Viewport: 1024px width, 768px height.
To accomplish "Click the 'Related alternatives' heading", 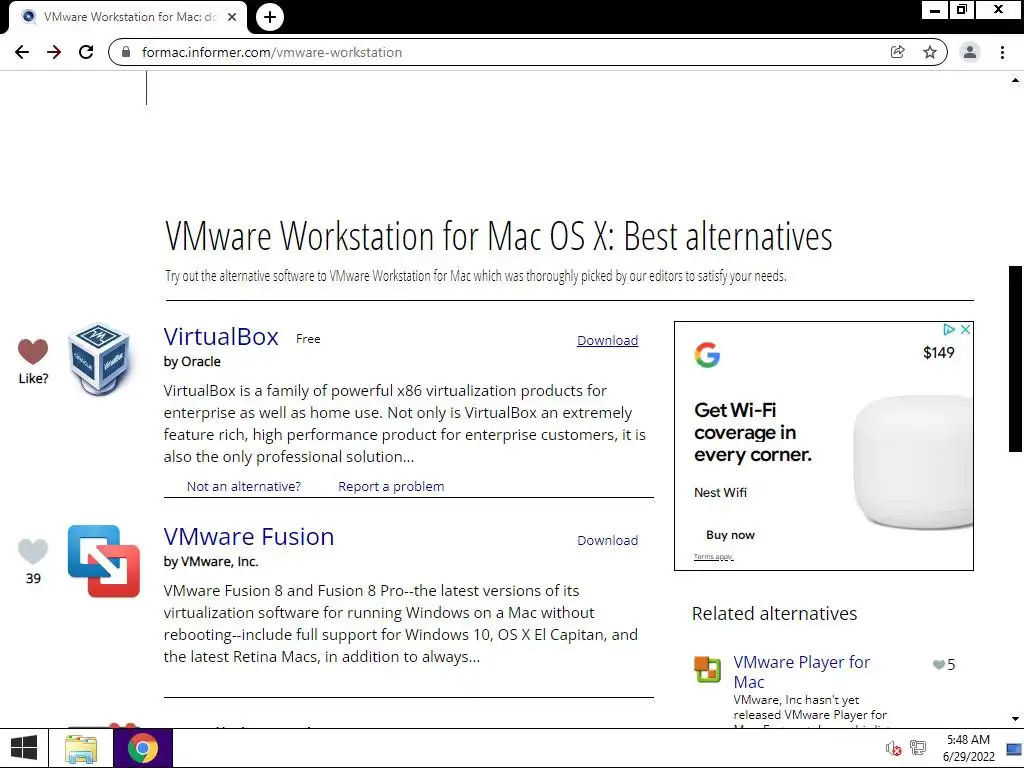I will 775,614.
